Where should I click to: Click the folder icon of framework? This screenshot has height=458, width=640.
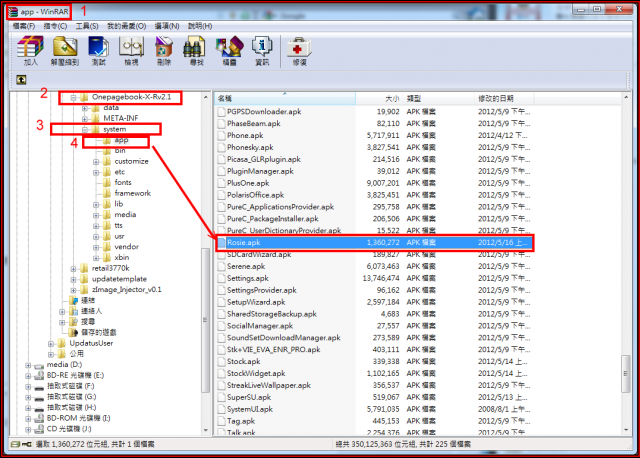(107, 193)
